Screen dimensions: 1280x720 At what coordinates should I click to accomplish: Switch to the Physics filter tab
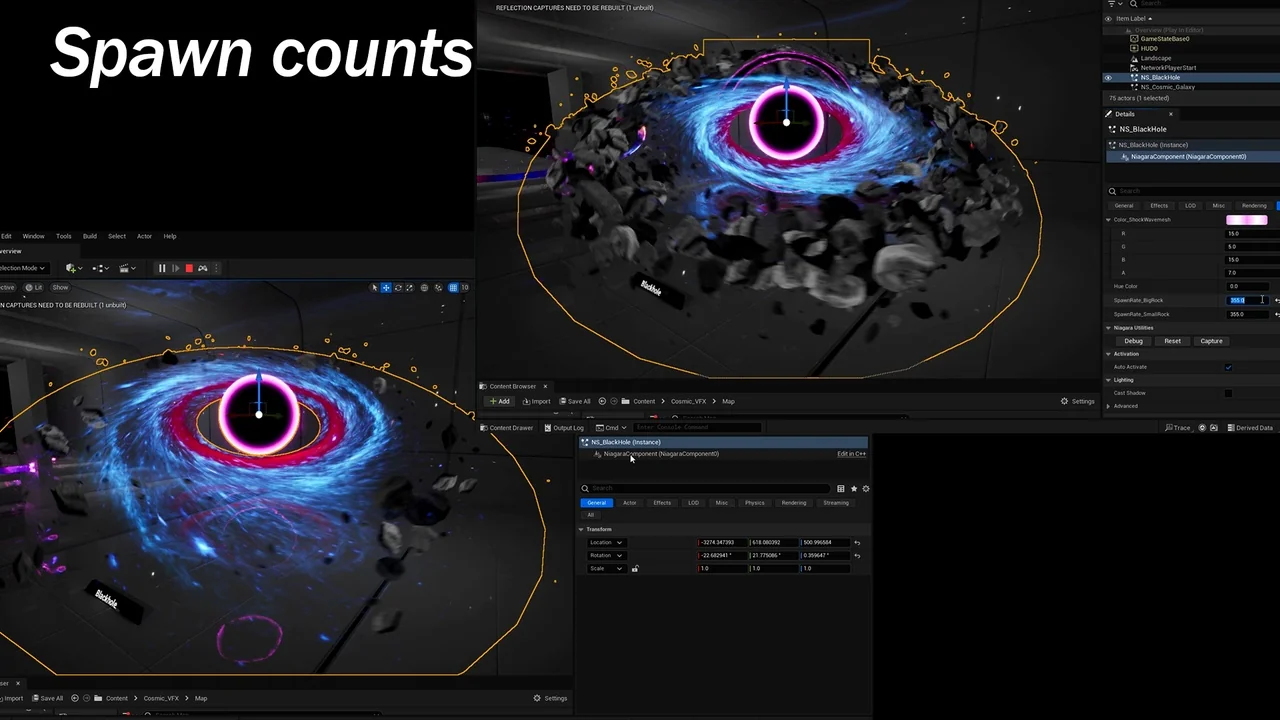pos(754,503)
